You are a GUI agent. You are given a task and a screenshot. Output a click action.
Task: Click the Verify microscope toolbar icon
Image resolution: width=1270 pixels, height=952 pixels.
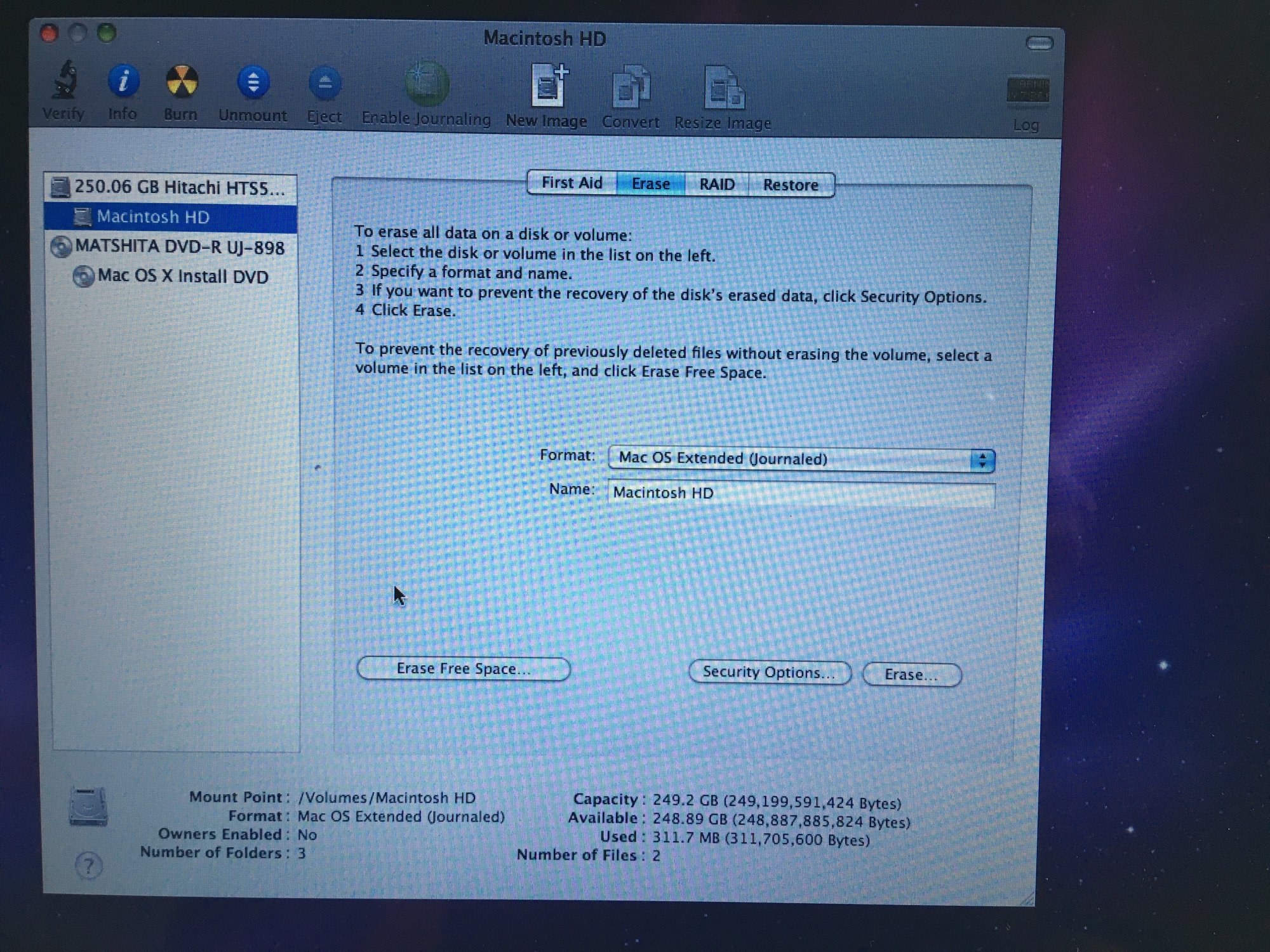64,82
